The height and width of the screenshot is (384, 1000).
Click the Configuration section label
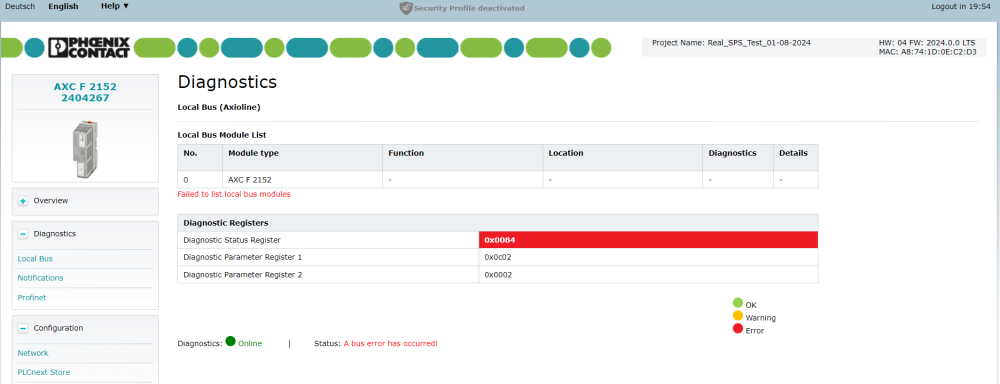59,329
